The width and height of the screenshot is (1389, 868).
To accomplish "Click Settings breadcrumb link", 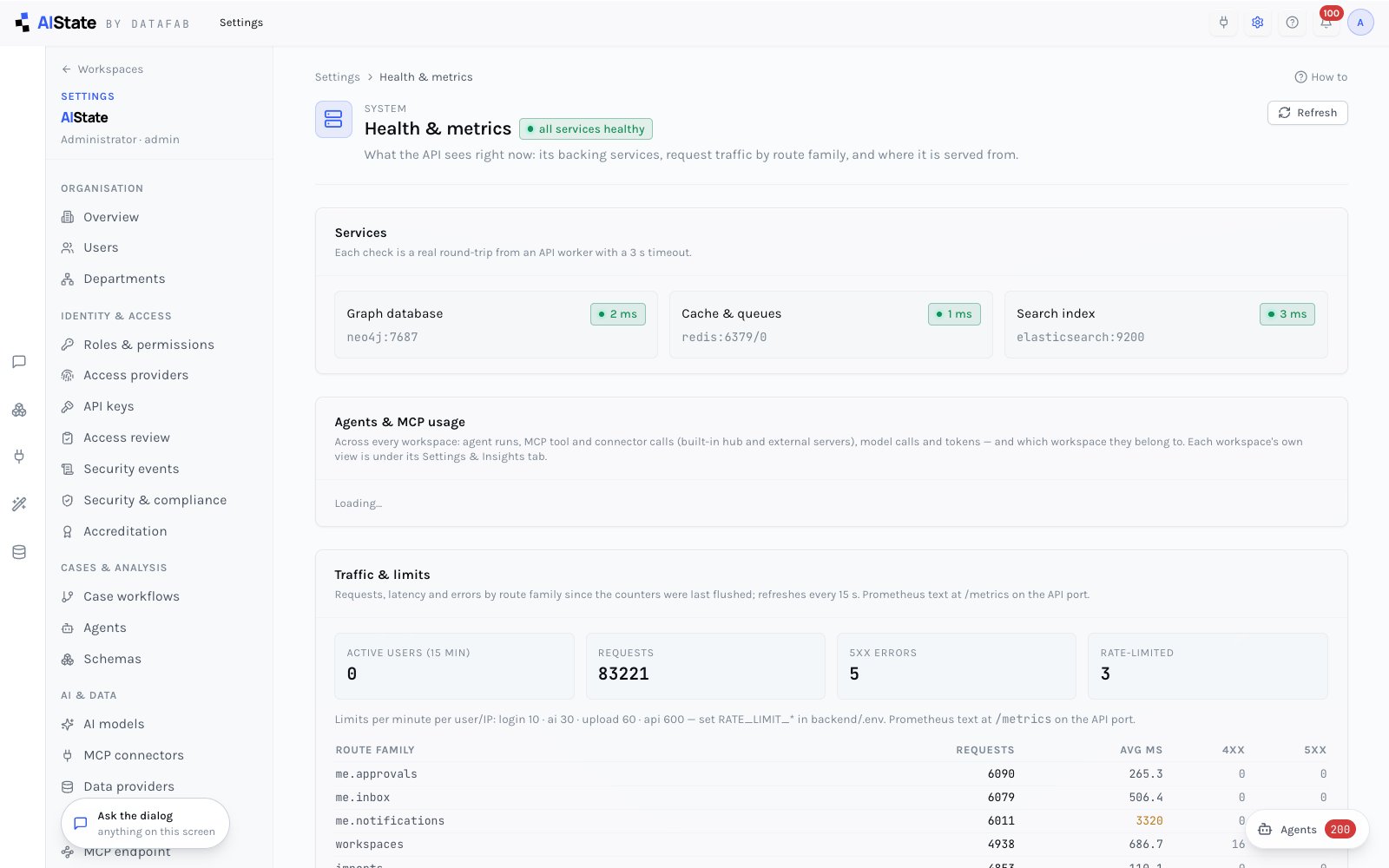I will click(x=337, y=77).
